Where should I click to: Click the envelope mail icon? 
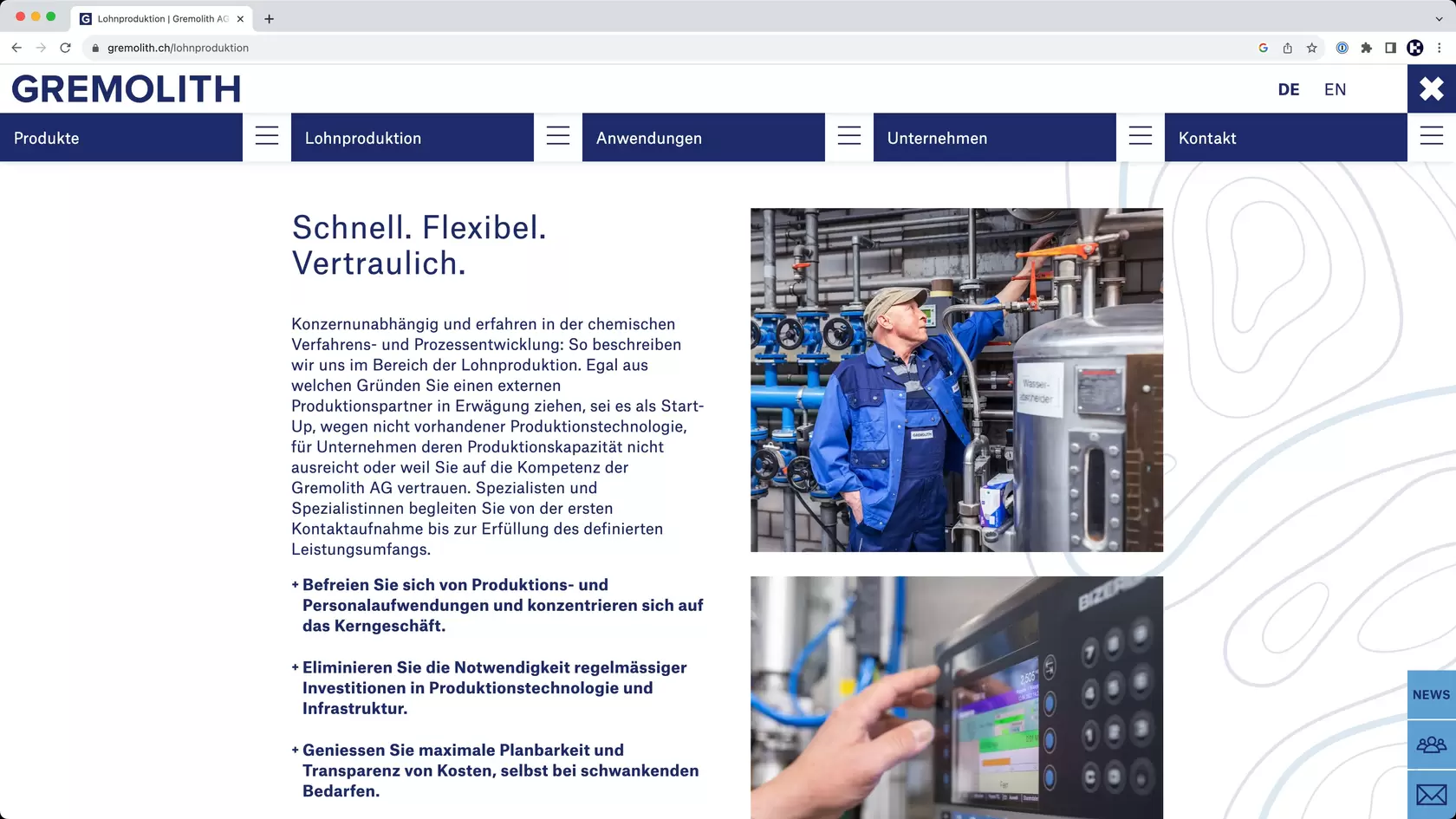pyautogui.click(x=1431, y=794)
